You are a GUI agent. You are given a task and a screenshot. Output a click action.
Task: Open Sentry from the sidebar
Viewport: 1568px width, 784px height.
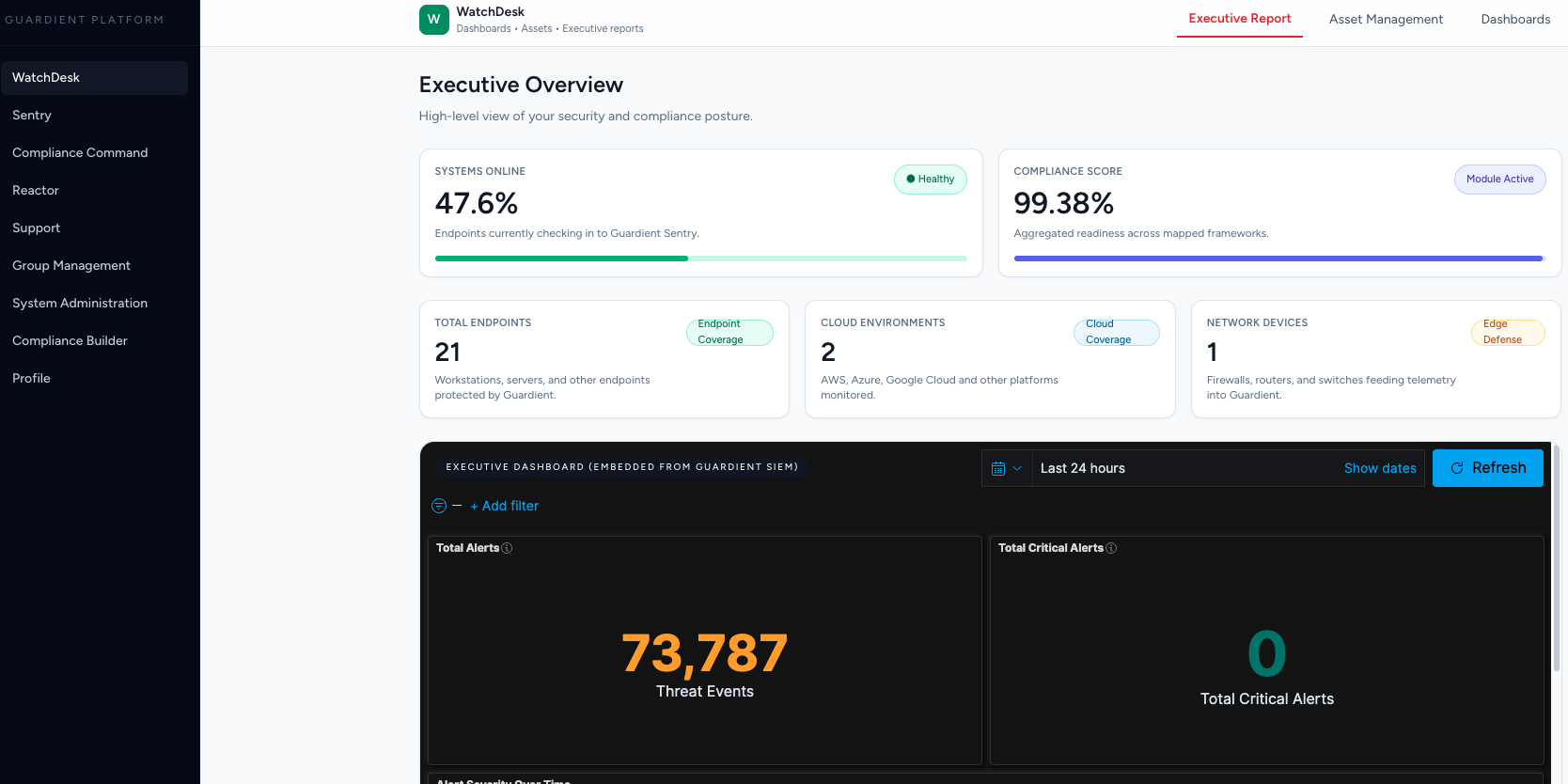[x=94, y=115]
